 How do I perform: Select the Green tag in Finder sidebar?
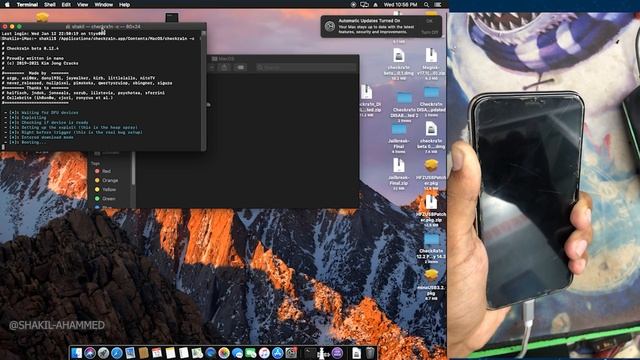pyautogui.click(x=105, y=198)
